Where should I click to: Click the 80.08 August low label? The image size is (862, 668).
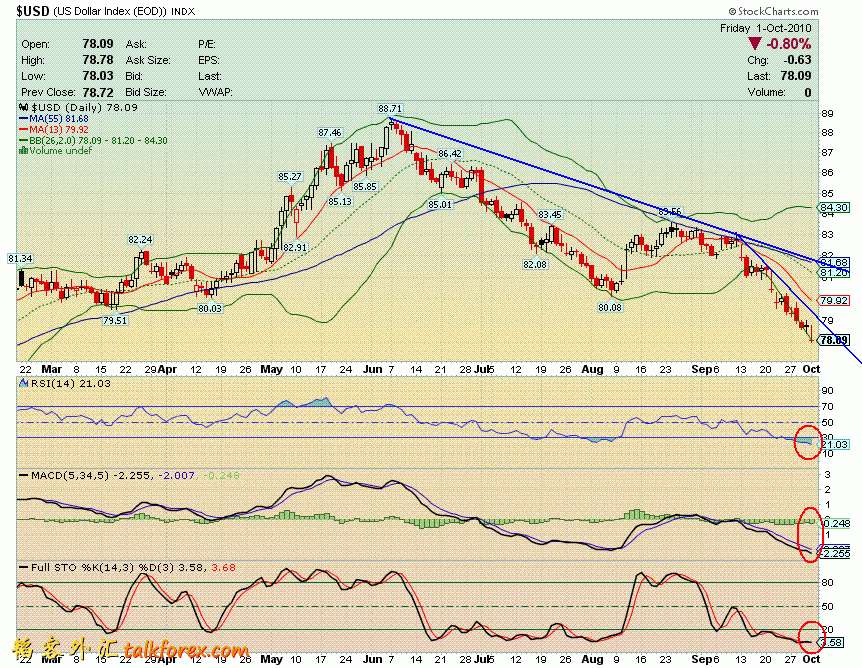[x=610, y=307]
